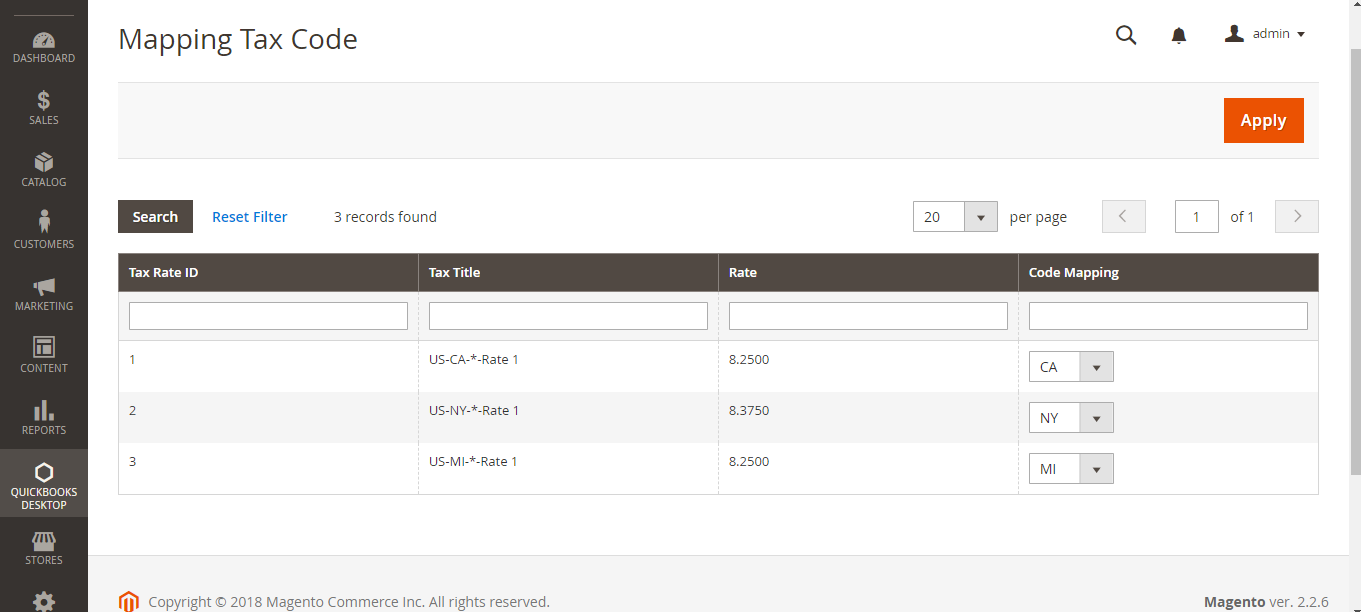Click the orange Apply button

coord(1263,120)
